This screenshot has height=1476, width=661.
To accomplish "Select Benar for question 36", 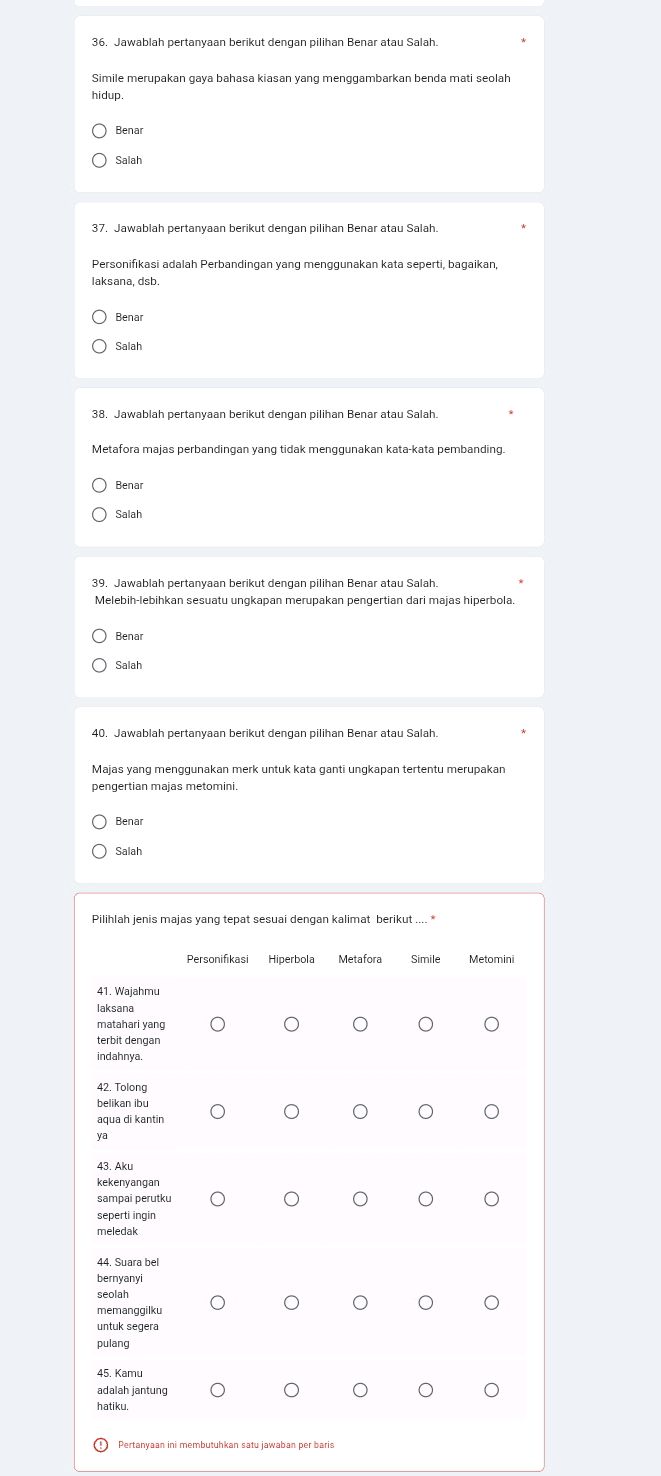I will click(x=99, y=131).
